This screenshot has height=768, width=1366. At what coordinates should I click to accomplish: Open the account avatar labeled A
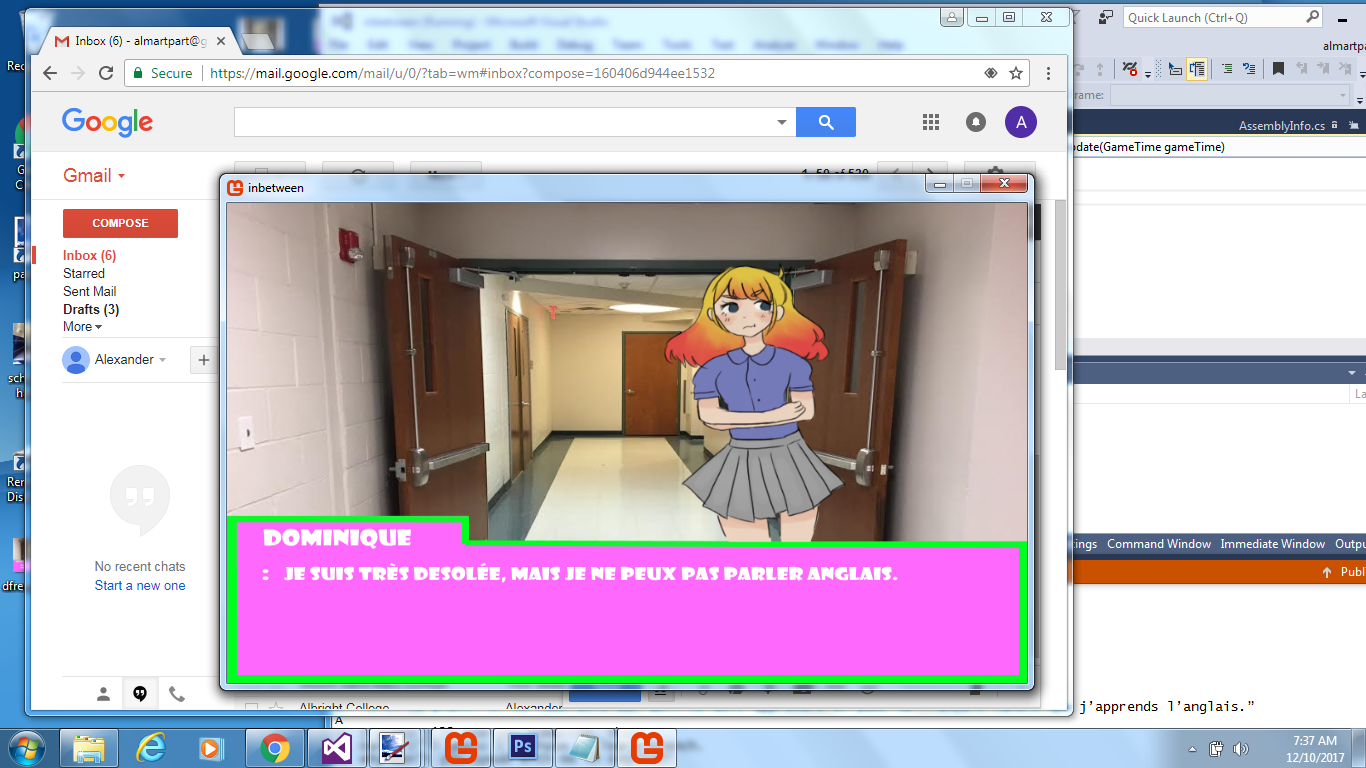pos(1021,122)
